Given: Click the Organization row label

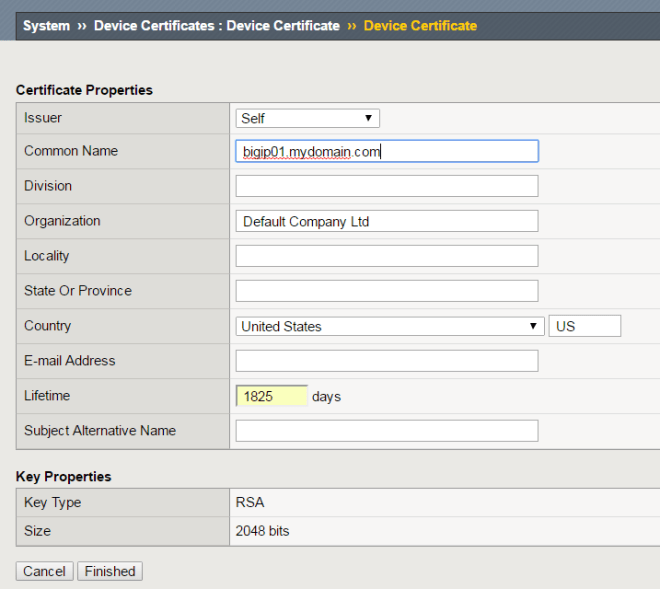Looking at the screenshot, I should [62, 221].
